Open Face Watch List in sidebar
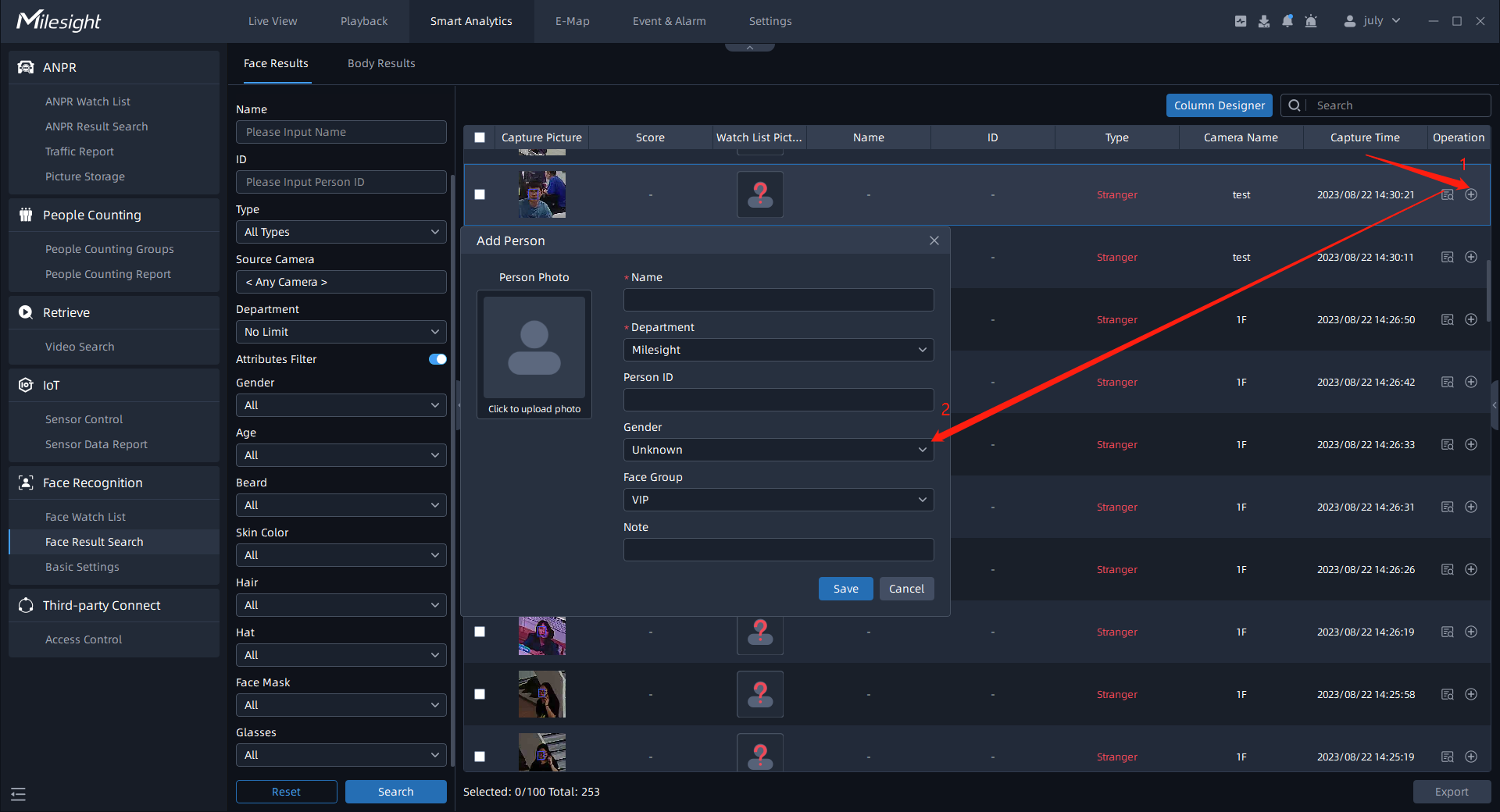Screen dimensions: 1500x812 pos(86,517)
